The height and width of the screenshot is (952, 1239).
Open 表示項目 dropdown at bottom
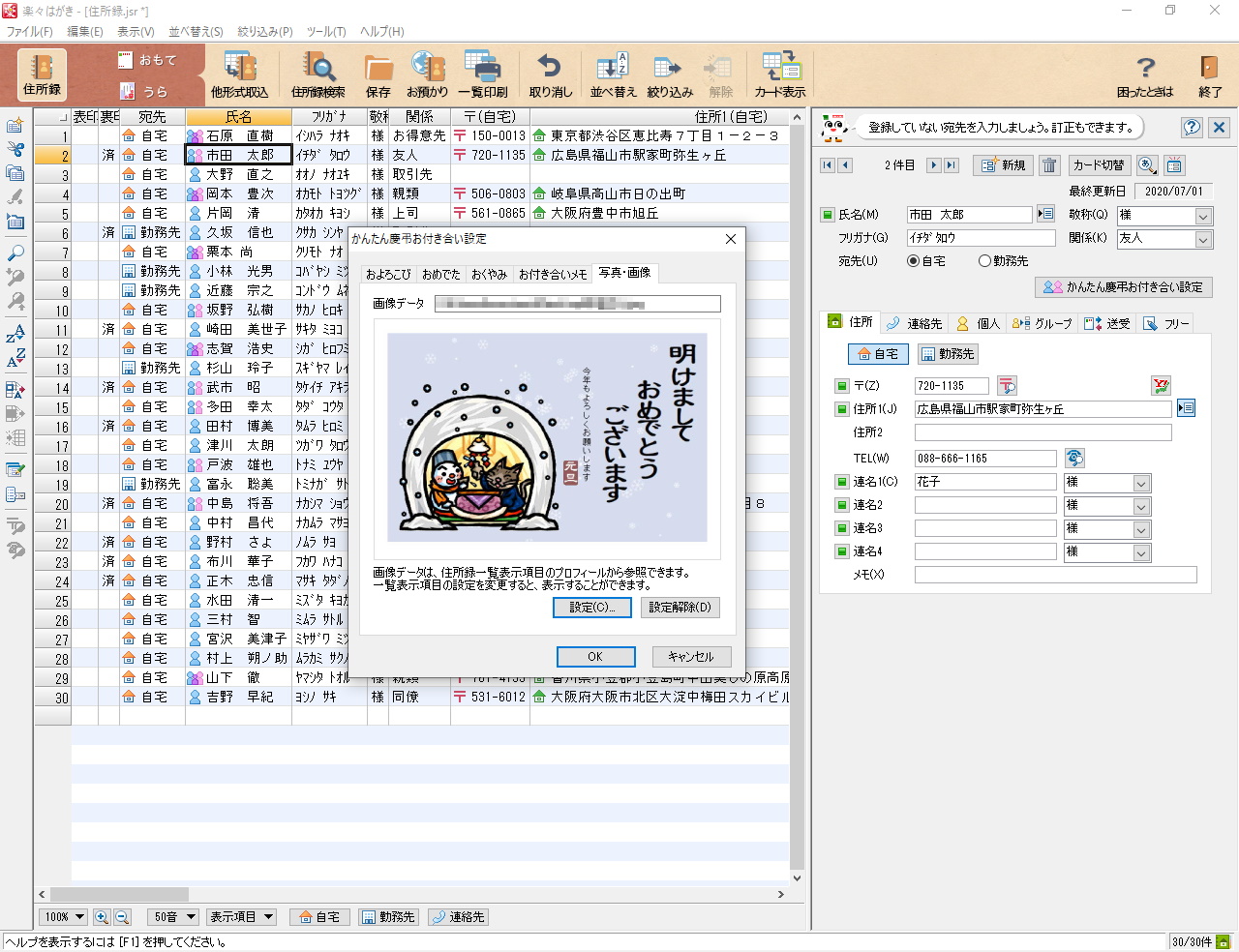tap(241, 916)
